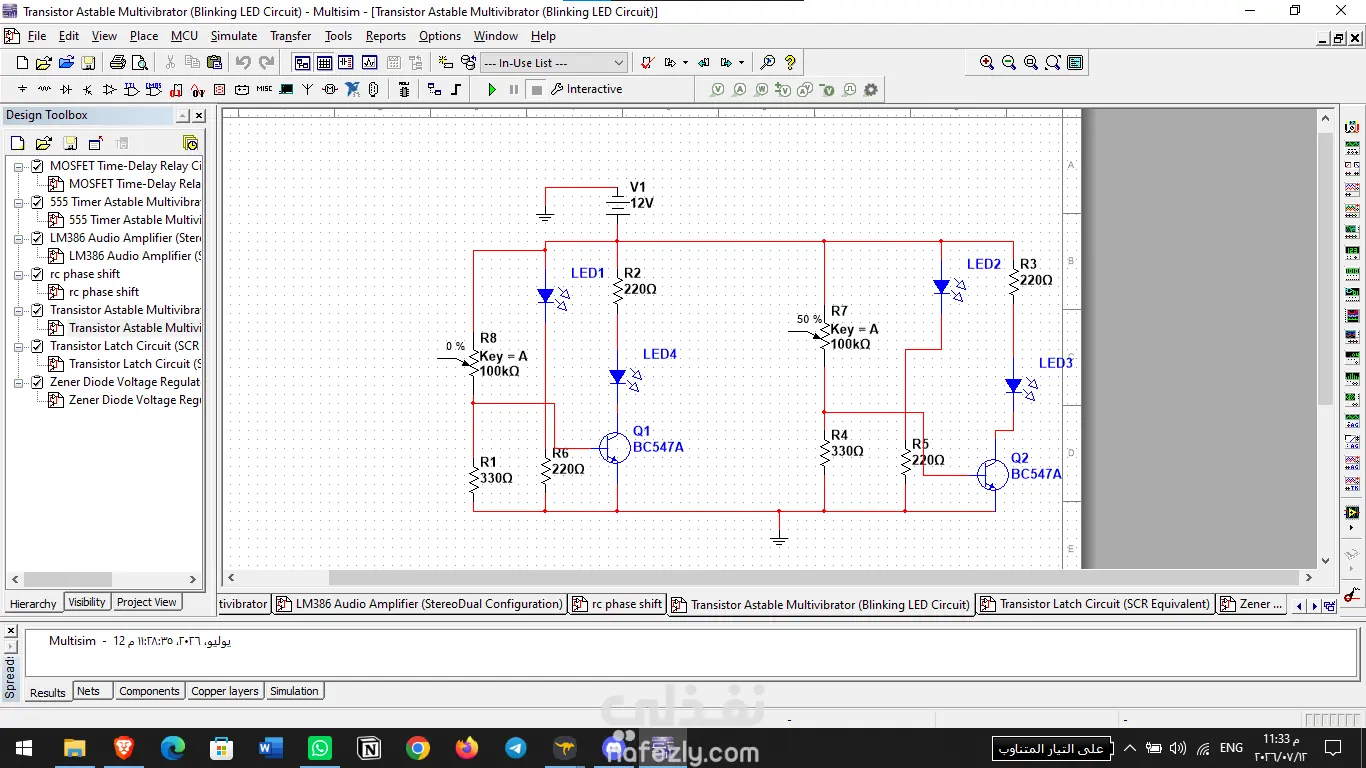The width and height of the screenshot is (1366, 768).
Task: Open the Copper layers tab
Action: point(225,691)
